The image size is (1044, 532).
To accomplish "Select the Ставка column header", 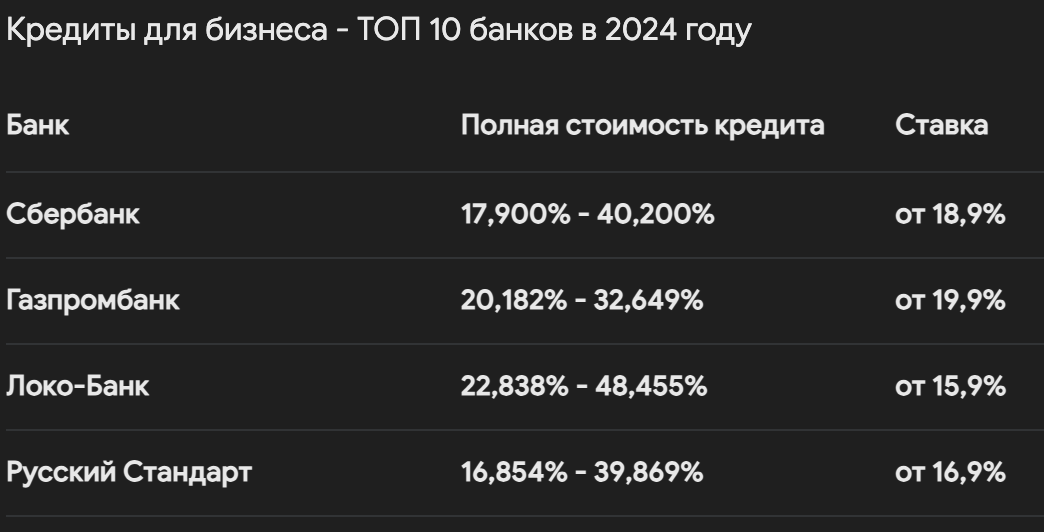I will click(x=941, y=125).
